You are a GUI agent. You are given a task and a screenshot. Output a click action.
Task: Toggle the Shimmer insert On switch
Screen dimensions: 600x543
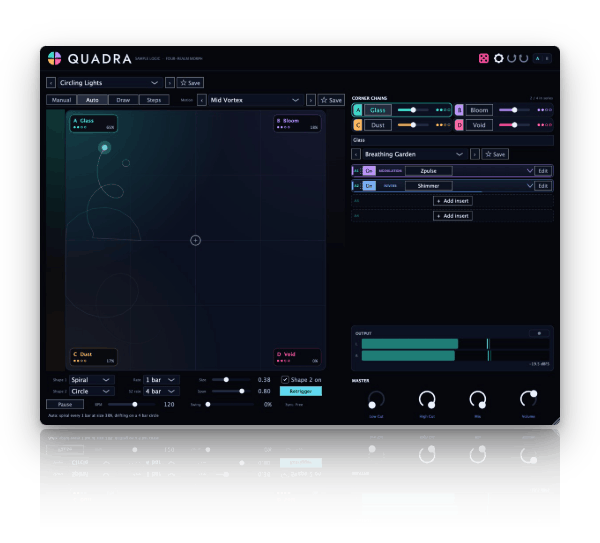coord(369,186)
